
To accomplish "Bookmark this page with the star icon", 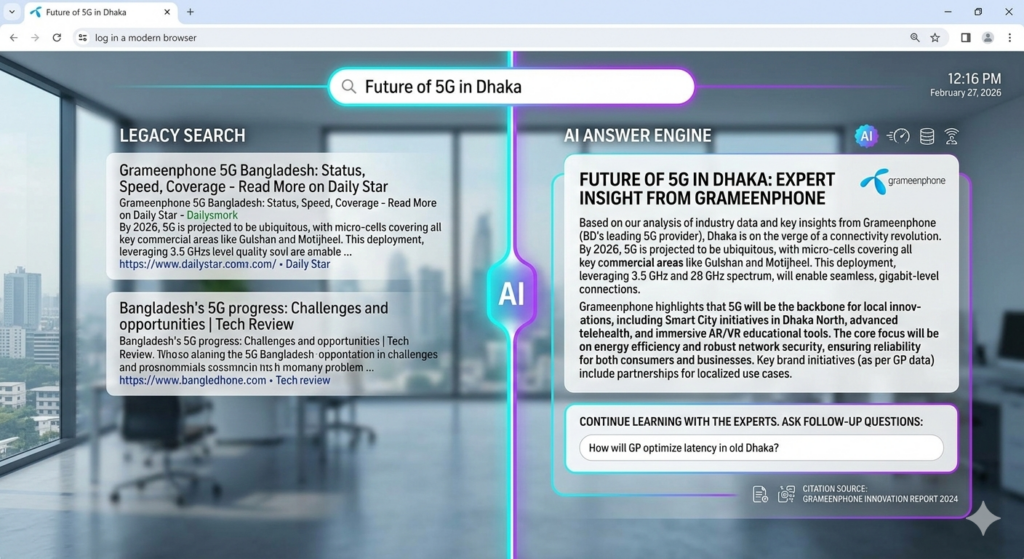I will tap(935, 38).
